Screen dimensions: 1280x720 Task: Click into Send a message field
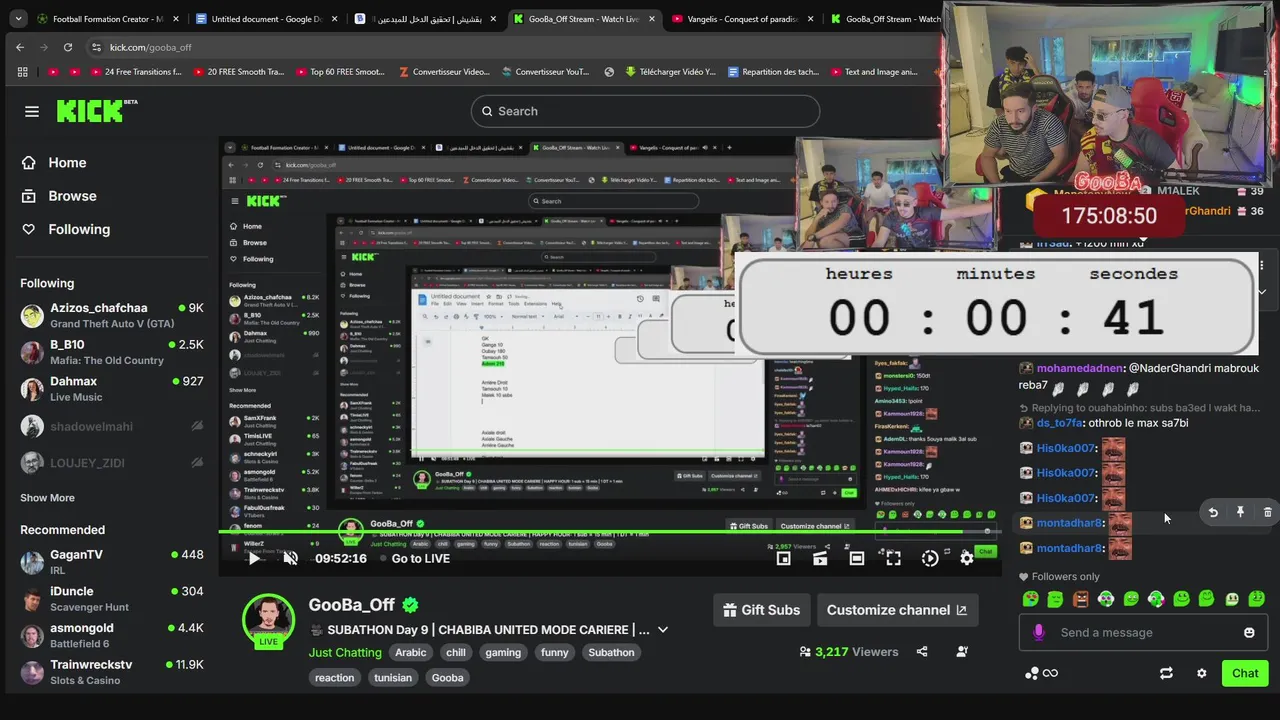(1145, 632)
